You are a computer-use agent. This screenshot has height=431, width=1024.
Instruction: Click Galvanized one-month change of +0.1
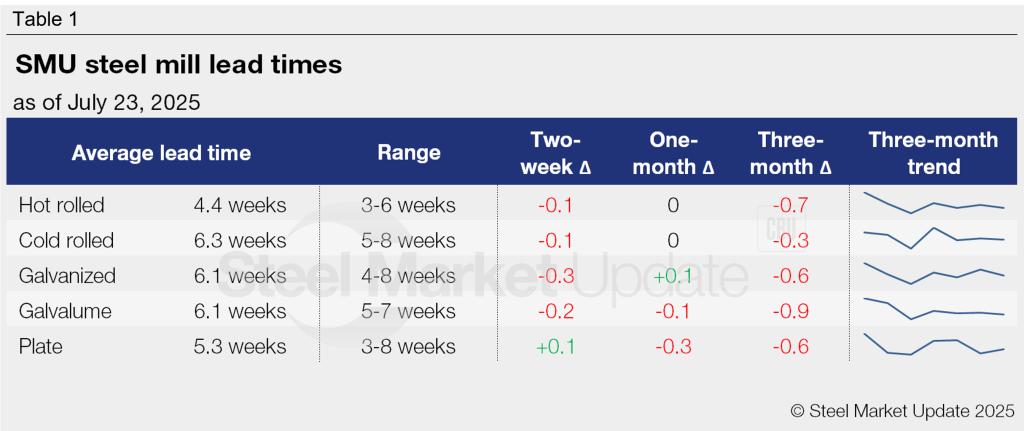pyautogui.click(x=673, y=276)
